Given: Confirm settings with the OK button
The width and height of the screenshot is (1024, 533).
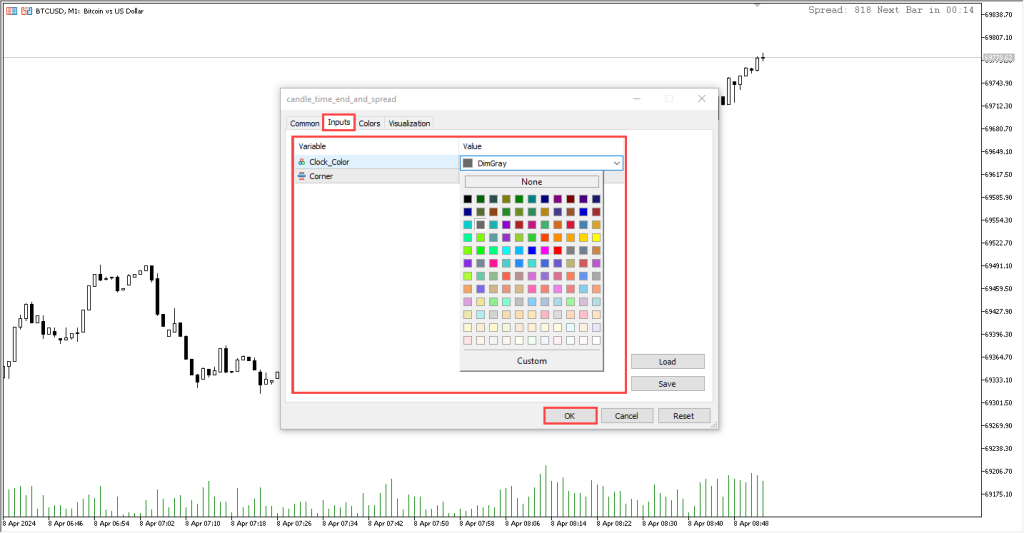Looking at the screenshot, I should 569,416.
